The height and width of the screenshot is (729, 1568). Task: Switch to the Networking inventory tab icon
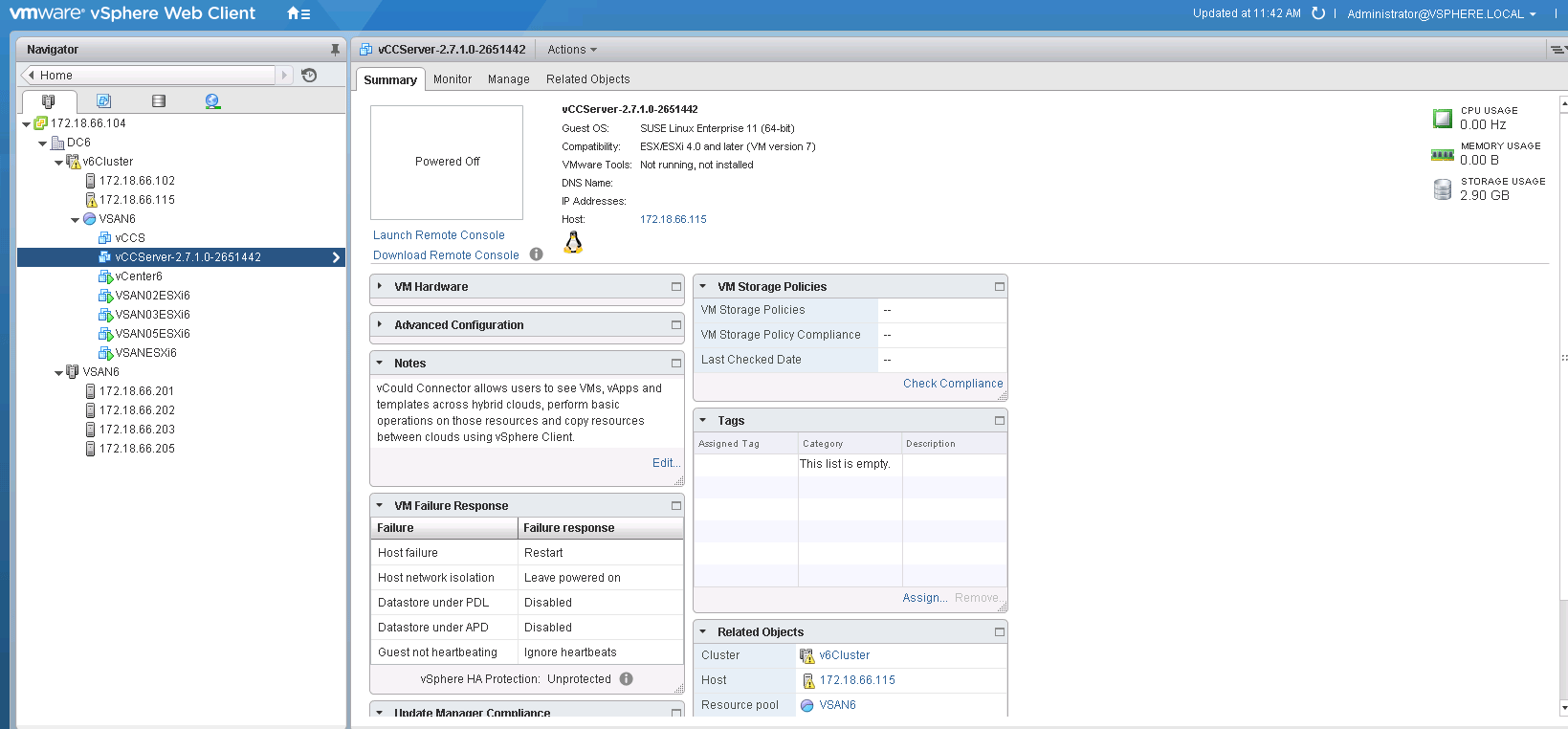point(212,101)
